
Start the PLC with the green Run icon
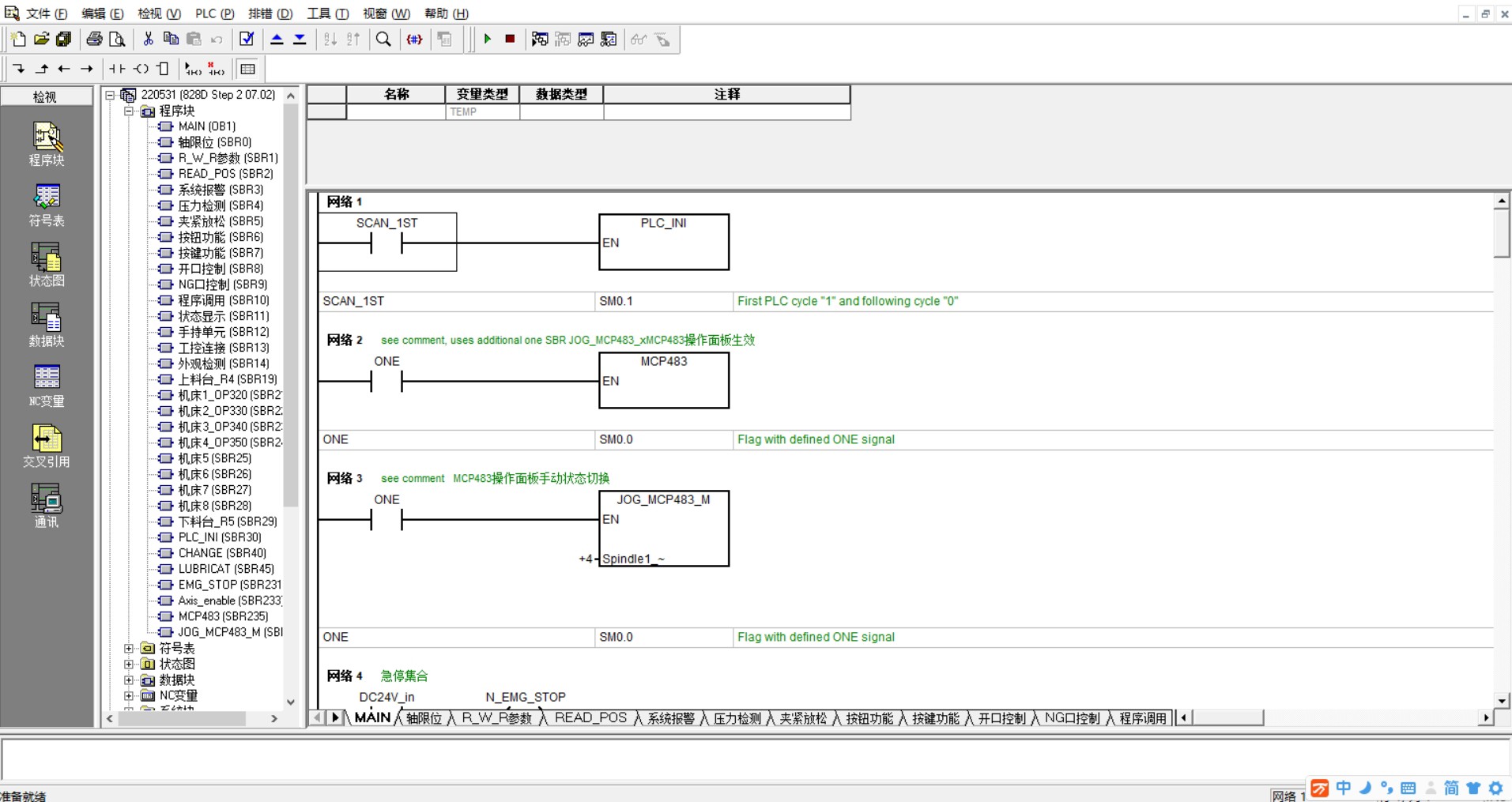[x=488, y=39]
